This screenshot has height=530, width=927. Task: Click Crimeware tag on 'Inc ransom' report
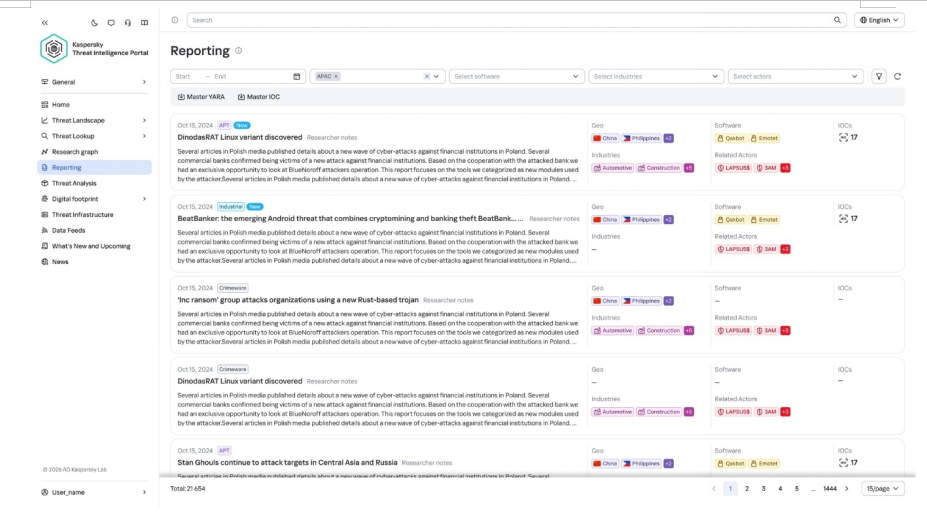[232, 288]
